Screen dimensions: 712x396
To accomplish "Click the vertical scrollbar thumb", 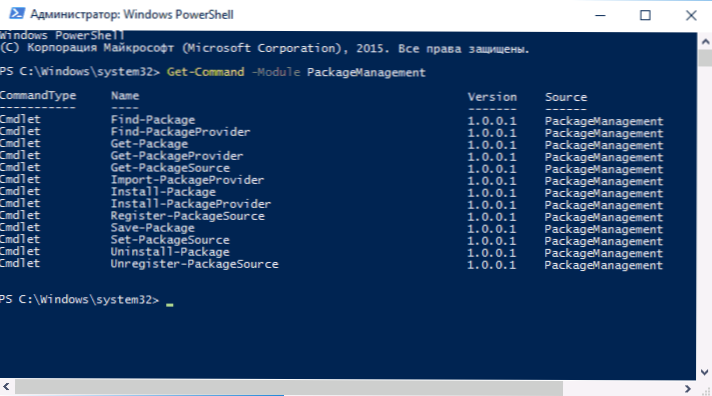I will [705, 58].
